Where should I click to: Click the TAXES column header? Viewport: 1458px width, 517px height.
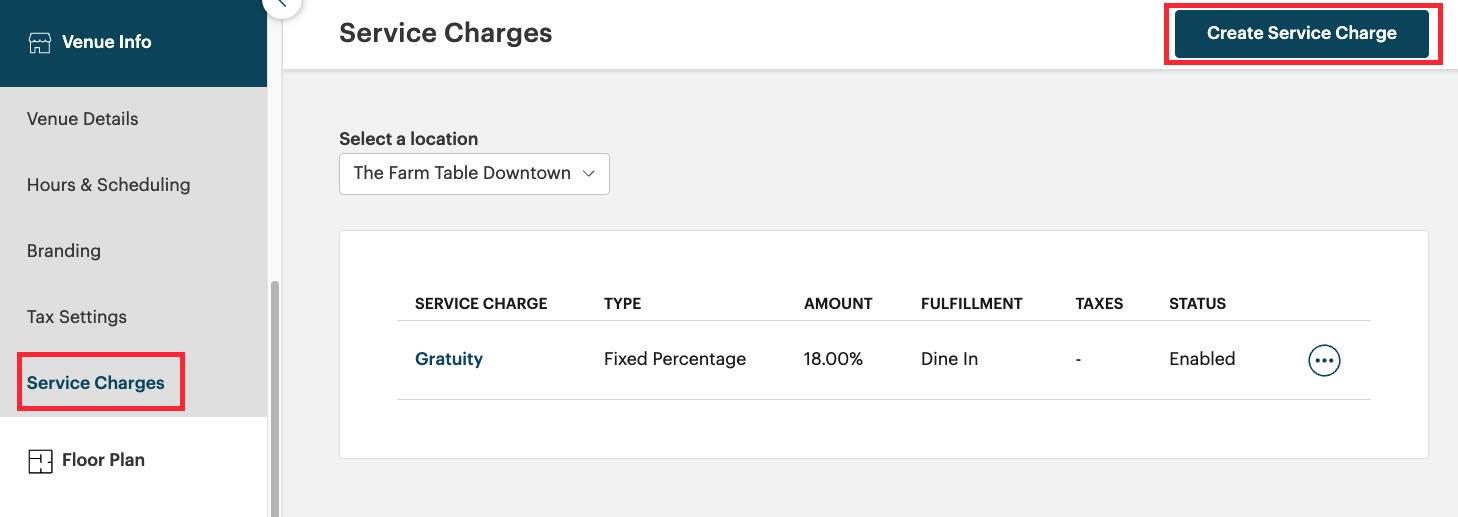coord(1099,303)
